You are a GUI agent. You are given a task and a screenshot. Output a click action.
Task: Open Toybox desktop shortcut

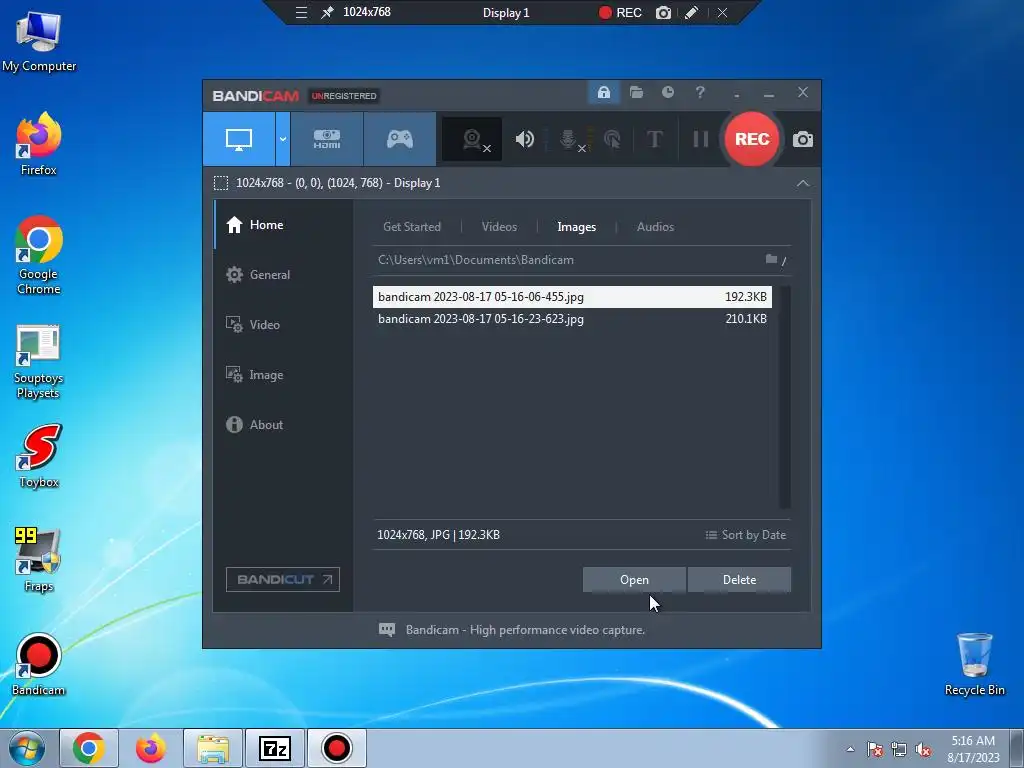pos(39,456)
